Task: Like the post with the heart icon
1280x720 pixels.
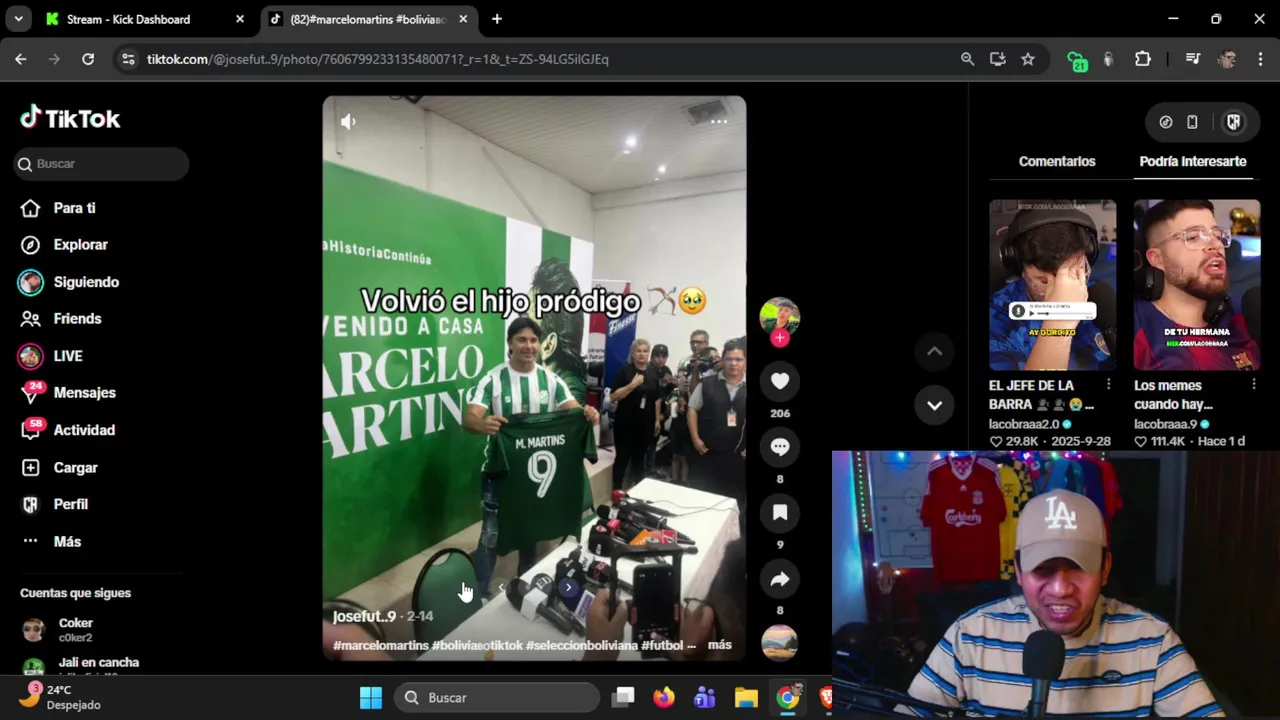Action: click(780, 381)
